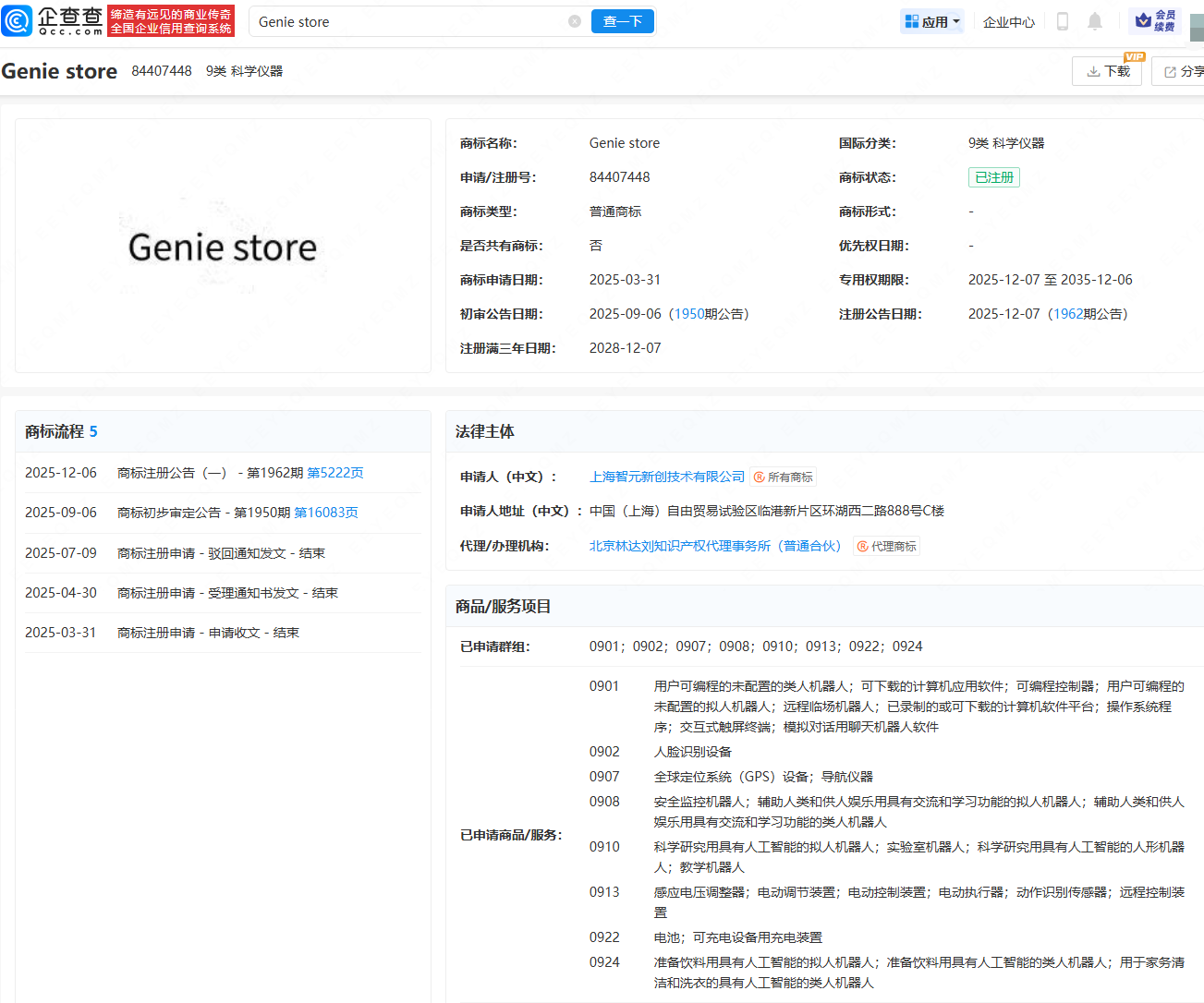This screenshot has width=1204, height=1003.
Task: Click the 1950 announcement issue link
Action: click(688, 314)
